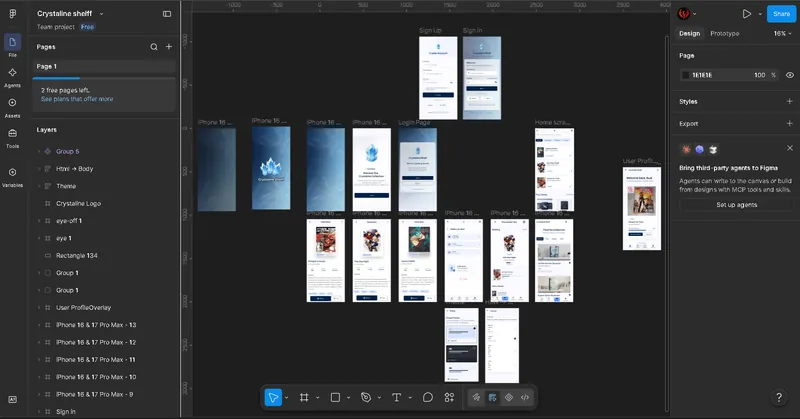800x419 pixels.
Task: Expand the Html → Body layer
Action: pos(39,169)
